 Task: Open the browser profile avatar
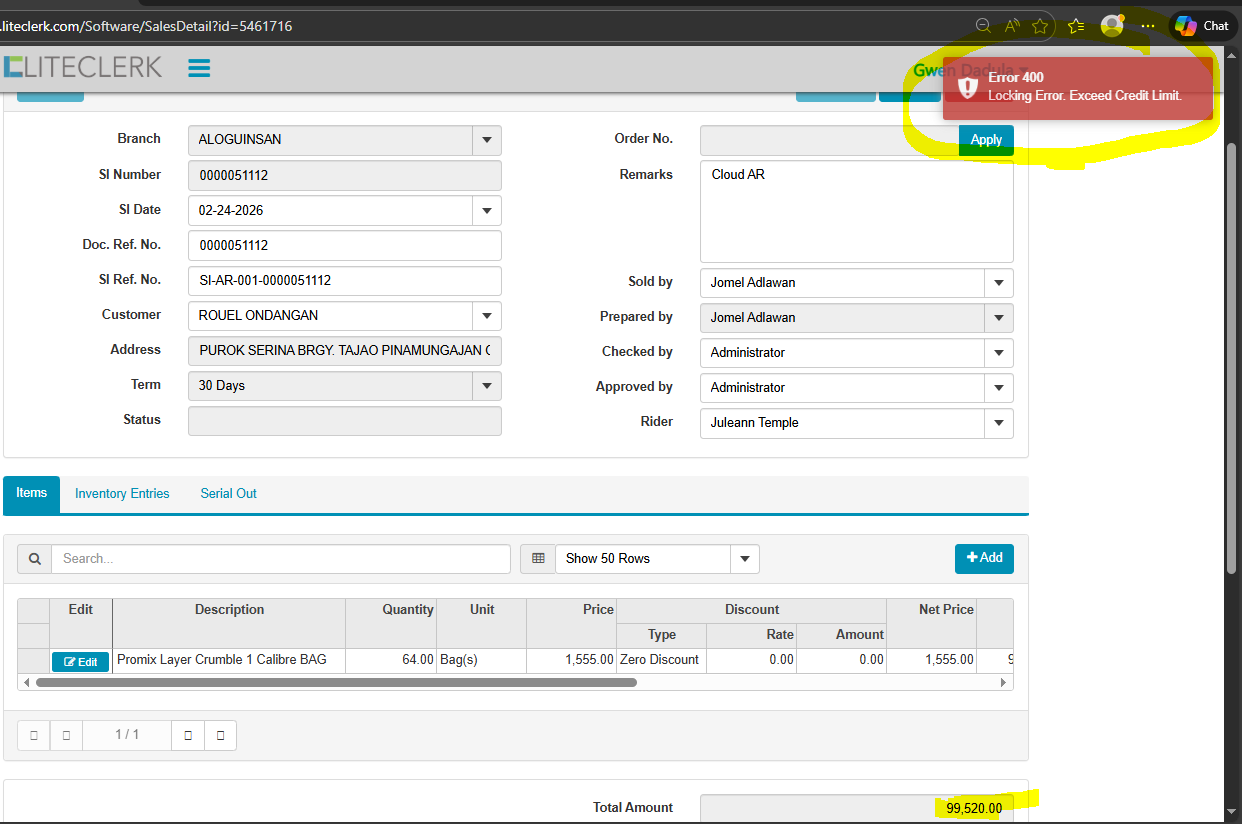click(x=1111, y=26)
